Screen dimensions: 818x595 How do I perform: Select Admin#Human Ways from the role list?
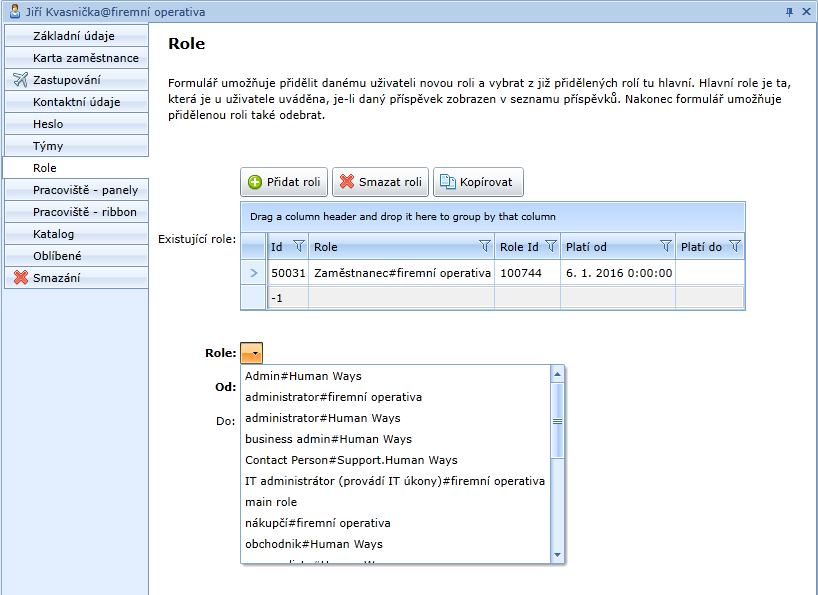pos(303,376)
